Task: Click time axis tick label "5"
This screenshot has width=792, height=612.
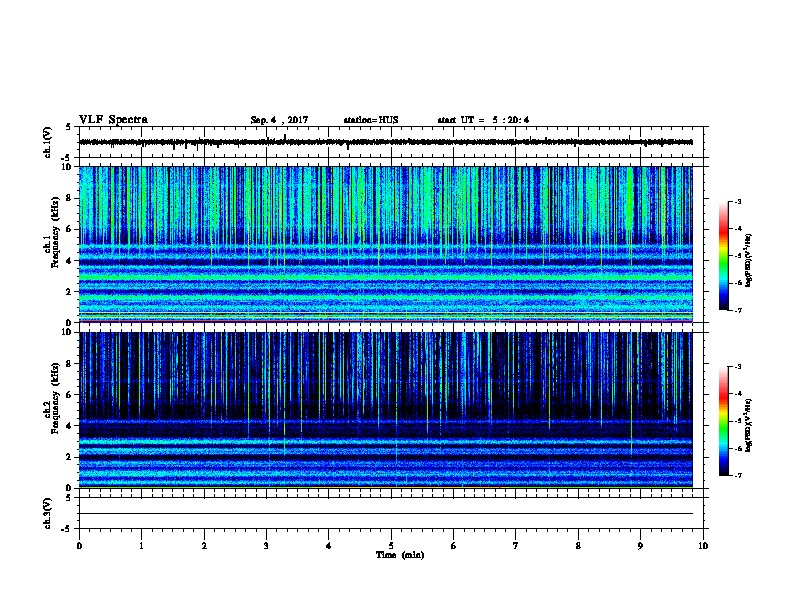Action: coord(391,546)
